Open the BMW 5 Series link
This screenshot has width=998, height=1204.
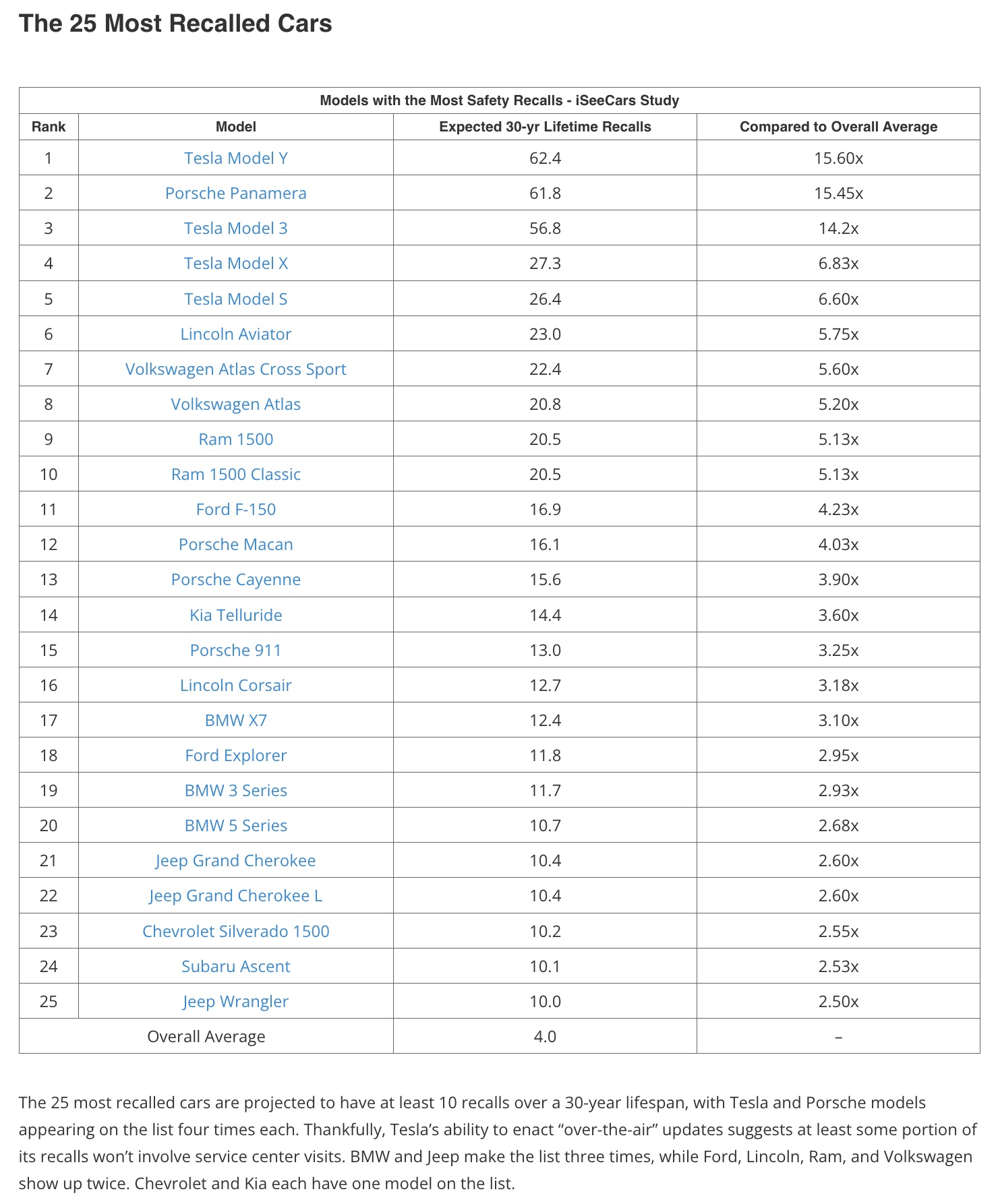pos(236,825)
